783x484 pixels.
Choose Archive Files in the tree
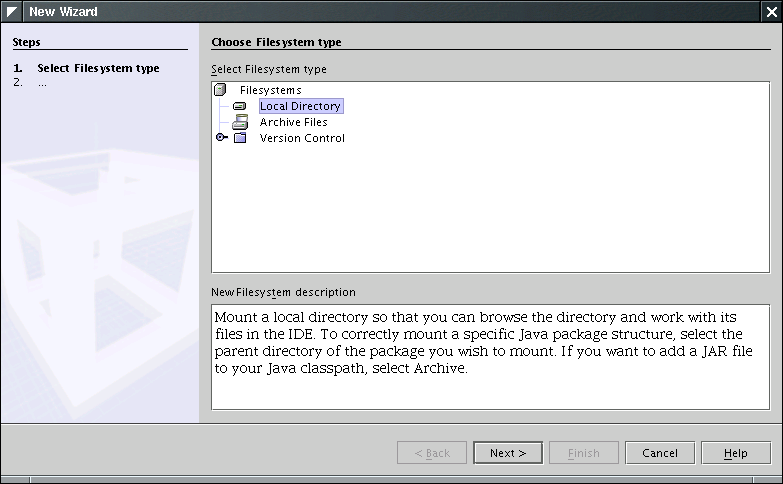click(x=293, y=122)
